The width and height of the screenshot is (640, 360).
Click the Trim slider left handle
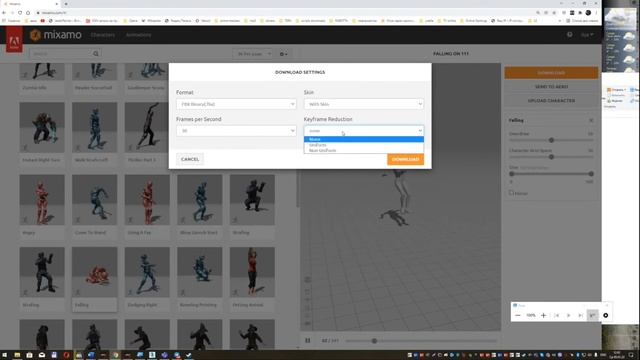click(x=511, y=174)
